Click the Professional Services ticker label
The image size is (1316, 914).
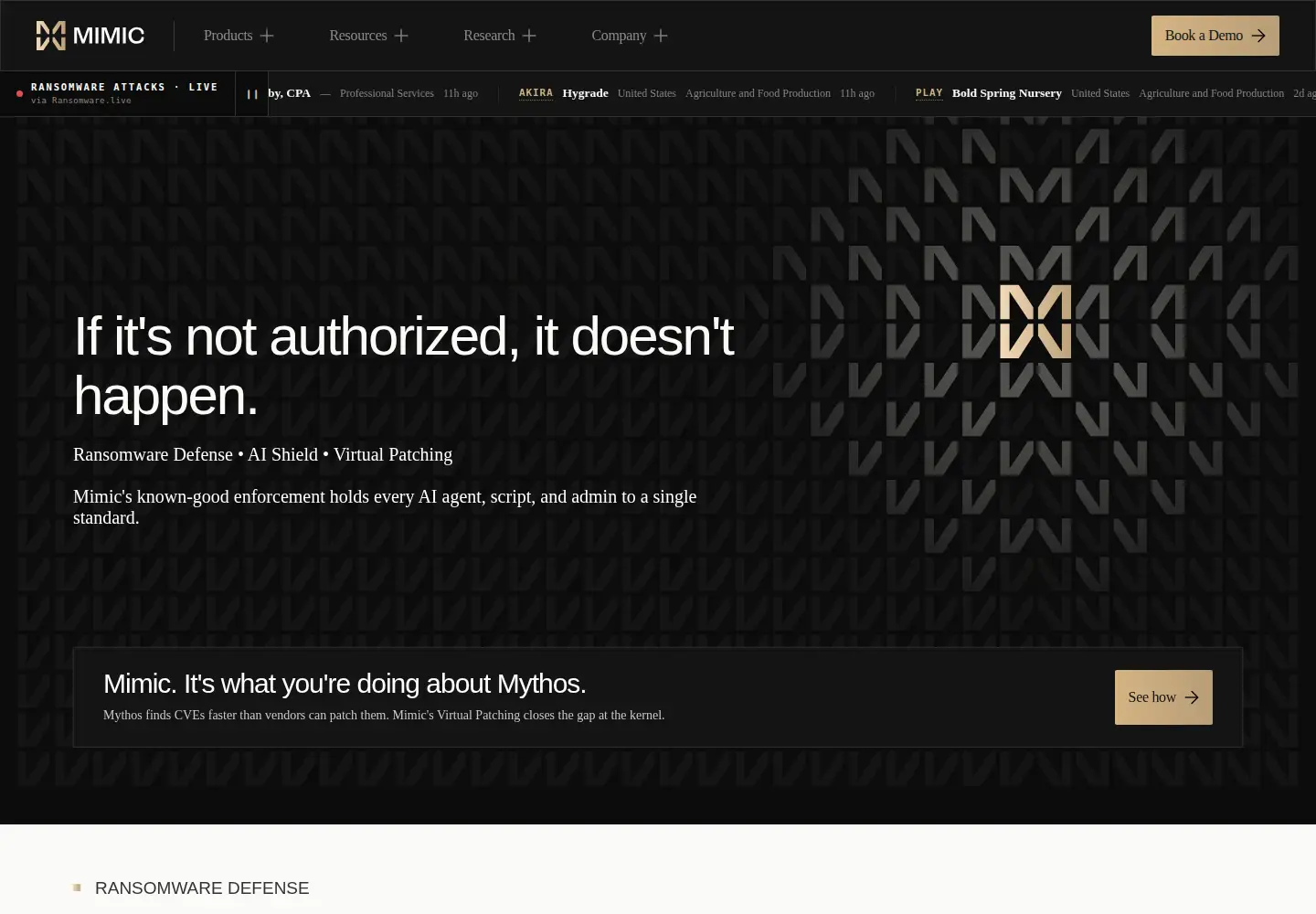coord(387,93)
